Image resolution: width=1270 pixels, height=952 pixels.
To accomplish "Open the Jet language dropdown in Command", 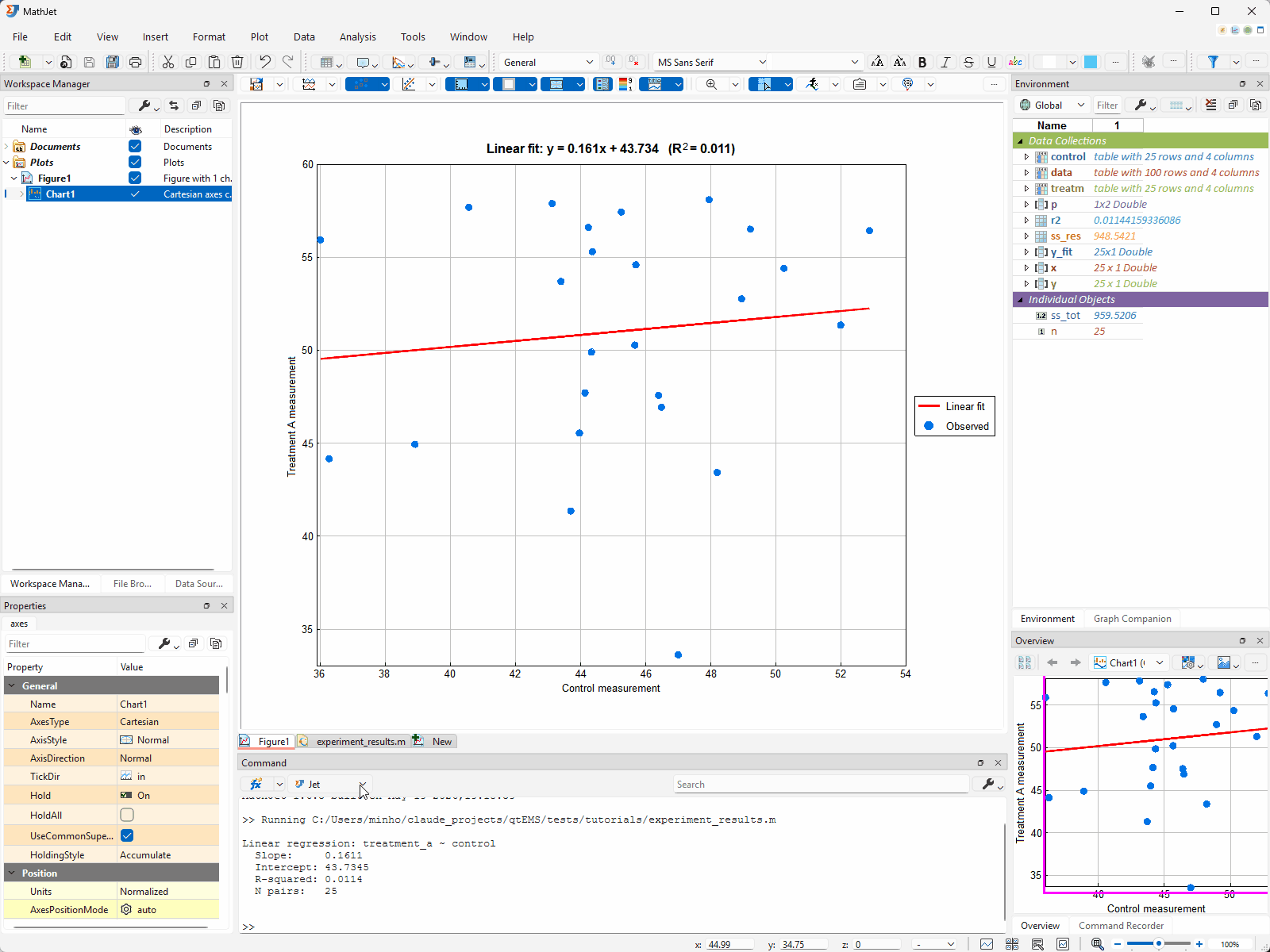I will pos(330,784).
